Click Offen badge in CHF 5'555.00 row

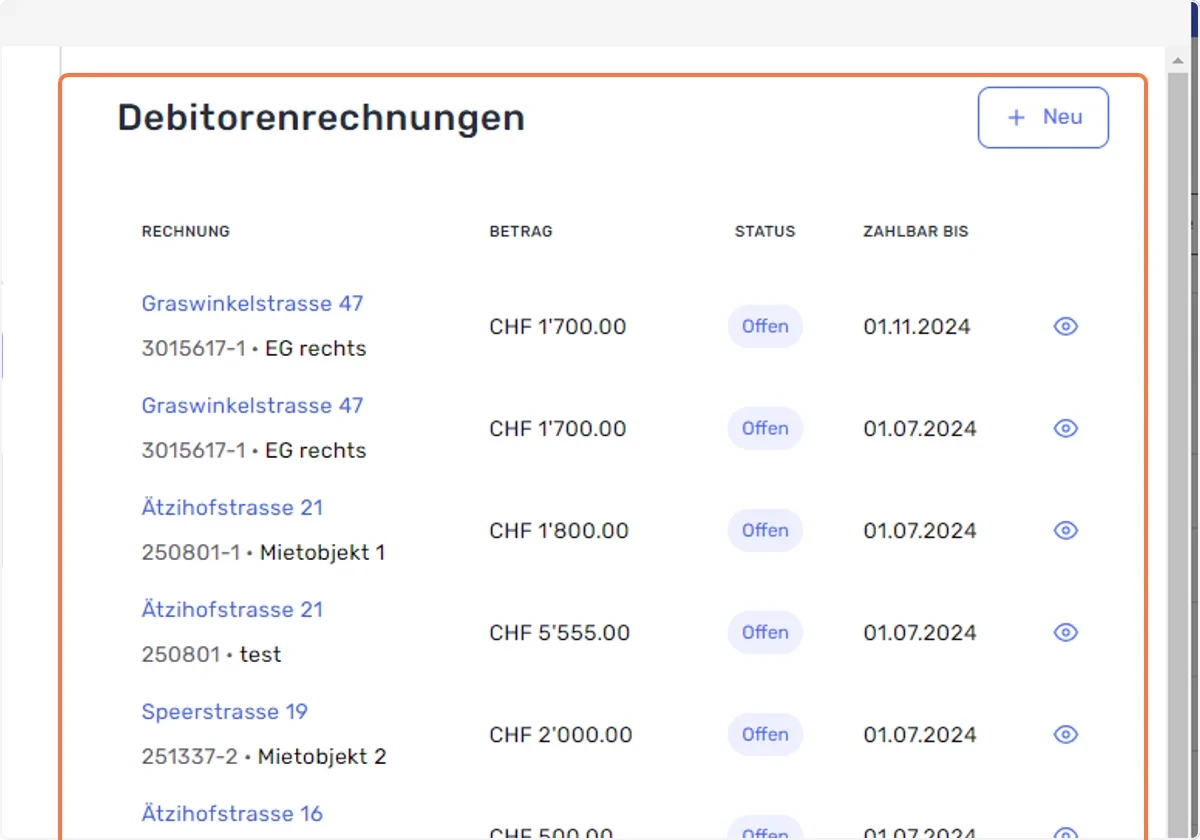(x=765, y=632)
